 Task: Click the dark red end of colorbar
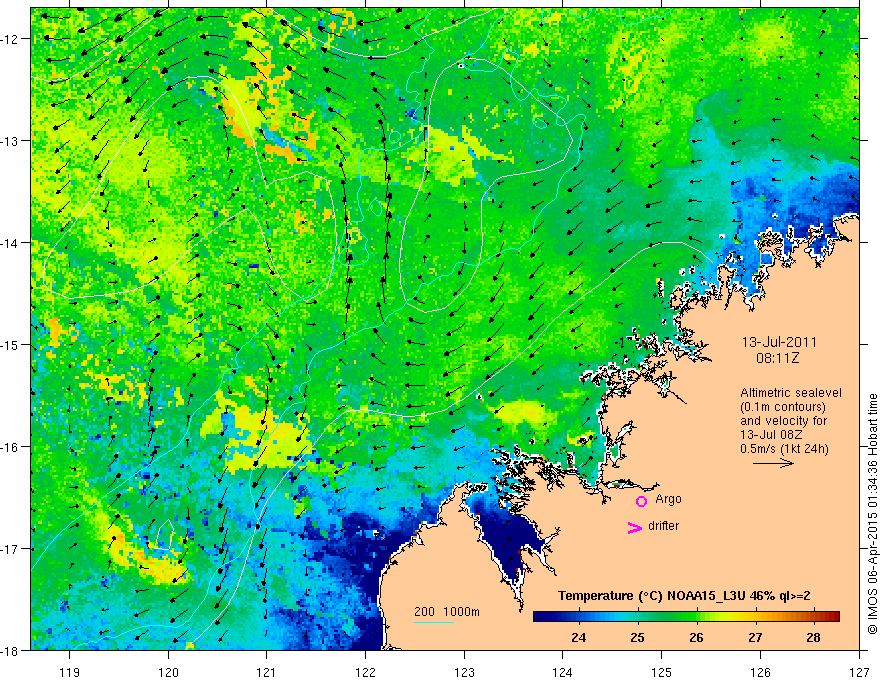click(834, 617)
